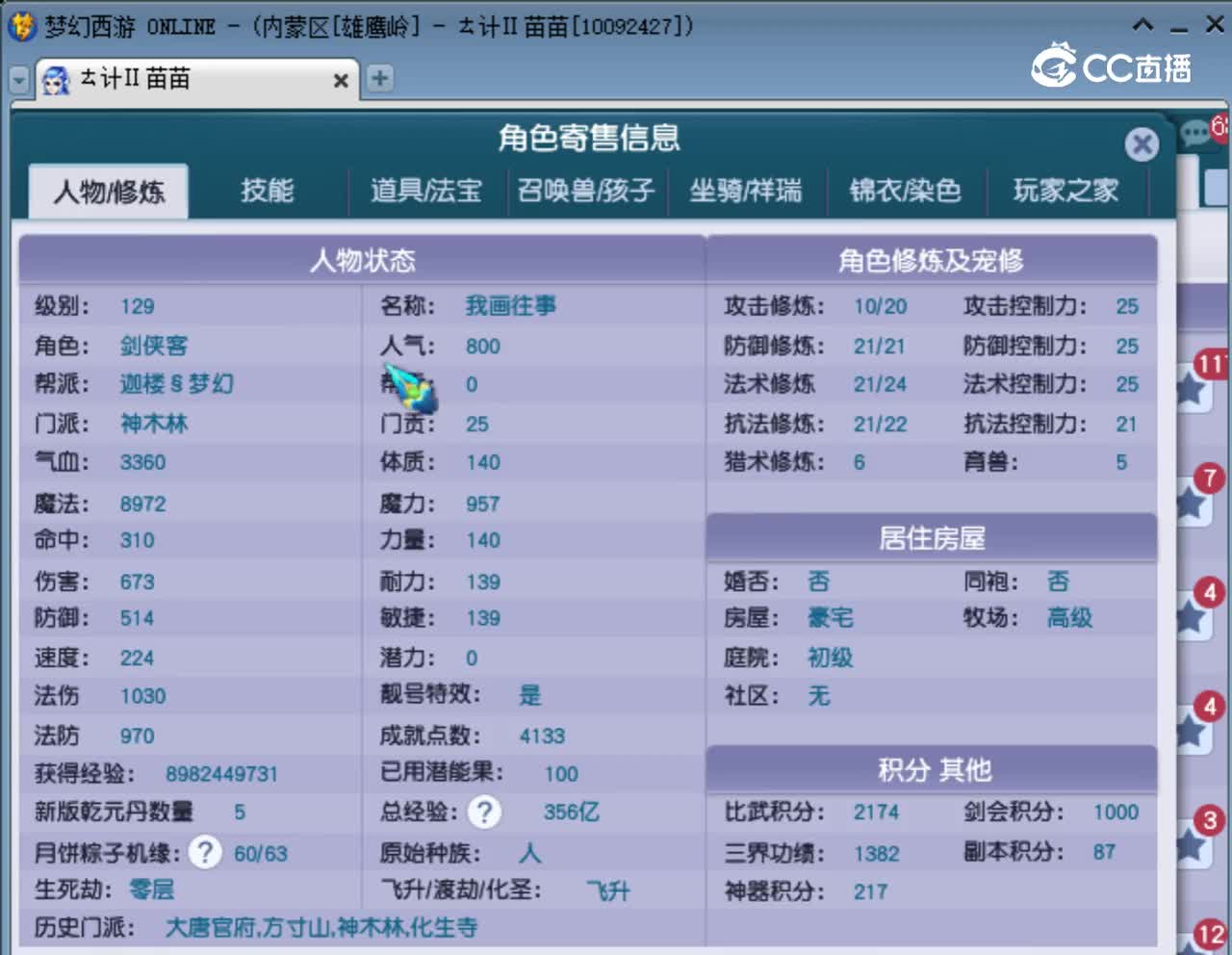Viewport: 1232px width, 955px height.
Task: Click the 居住房屋 section header
Action: tap(932, 537)
